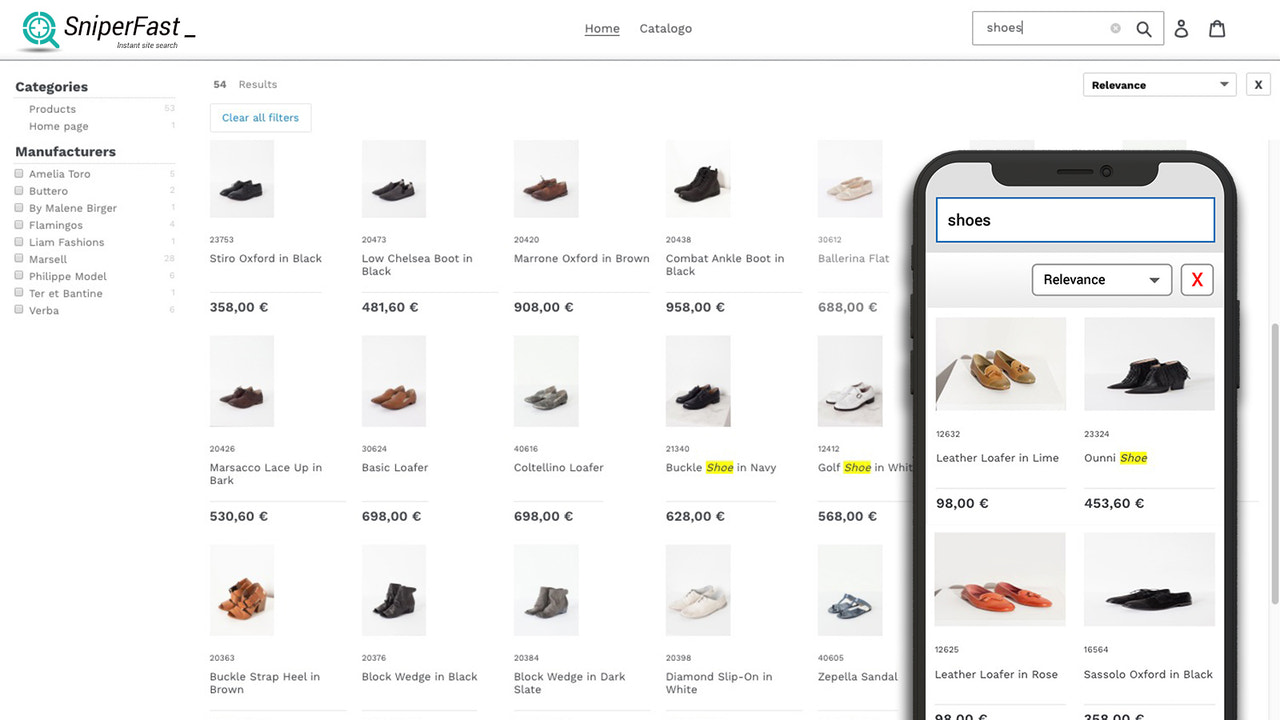Check the Amelia Toro manufacturer checkbox
This screenshot has height=720, width=1280.
tap(17, 173)
